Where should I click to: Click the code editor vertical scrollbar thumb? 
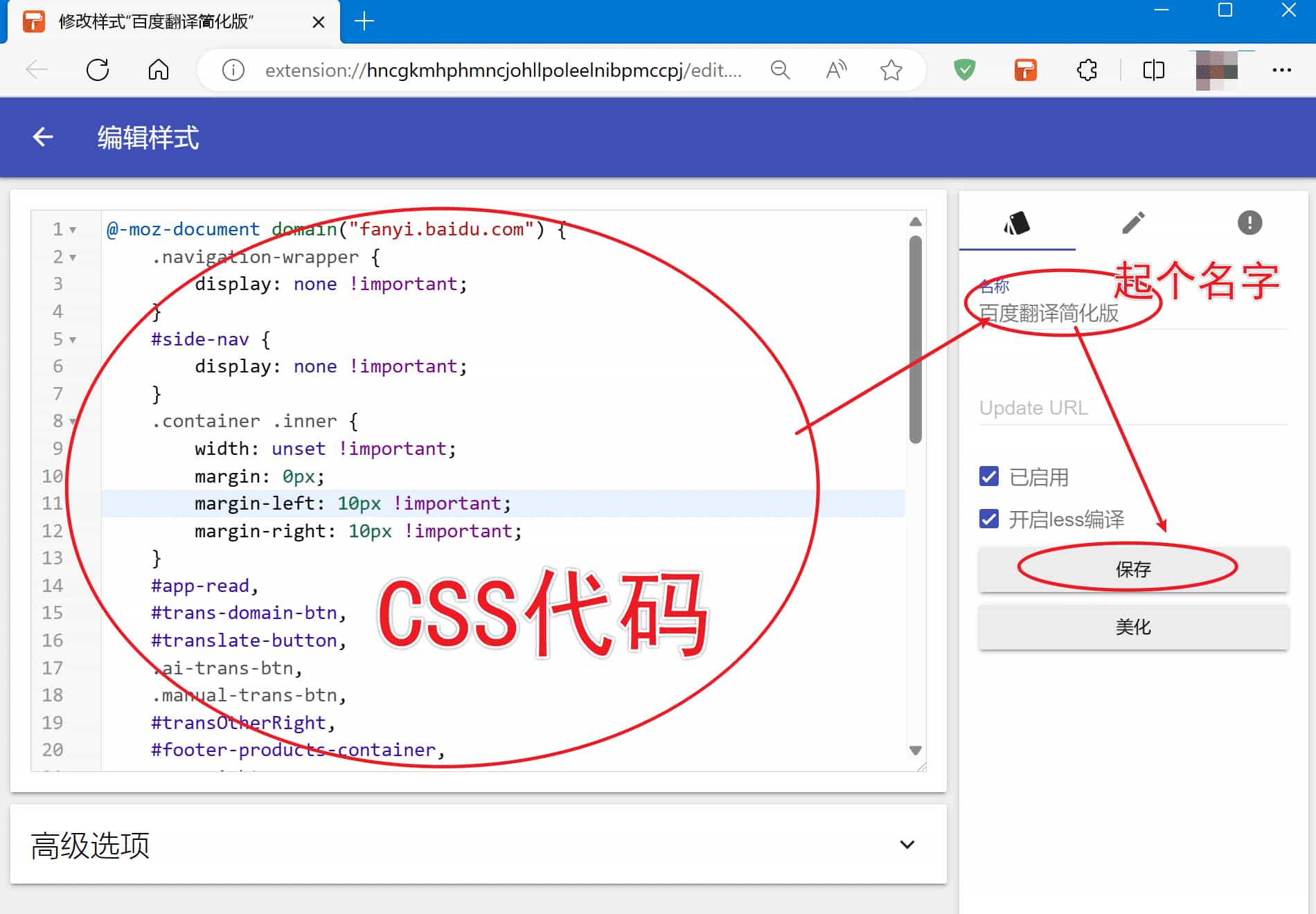tap(915, 339)
